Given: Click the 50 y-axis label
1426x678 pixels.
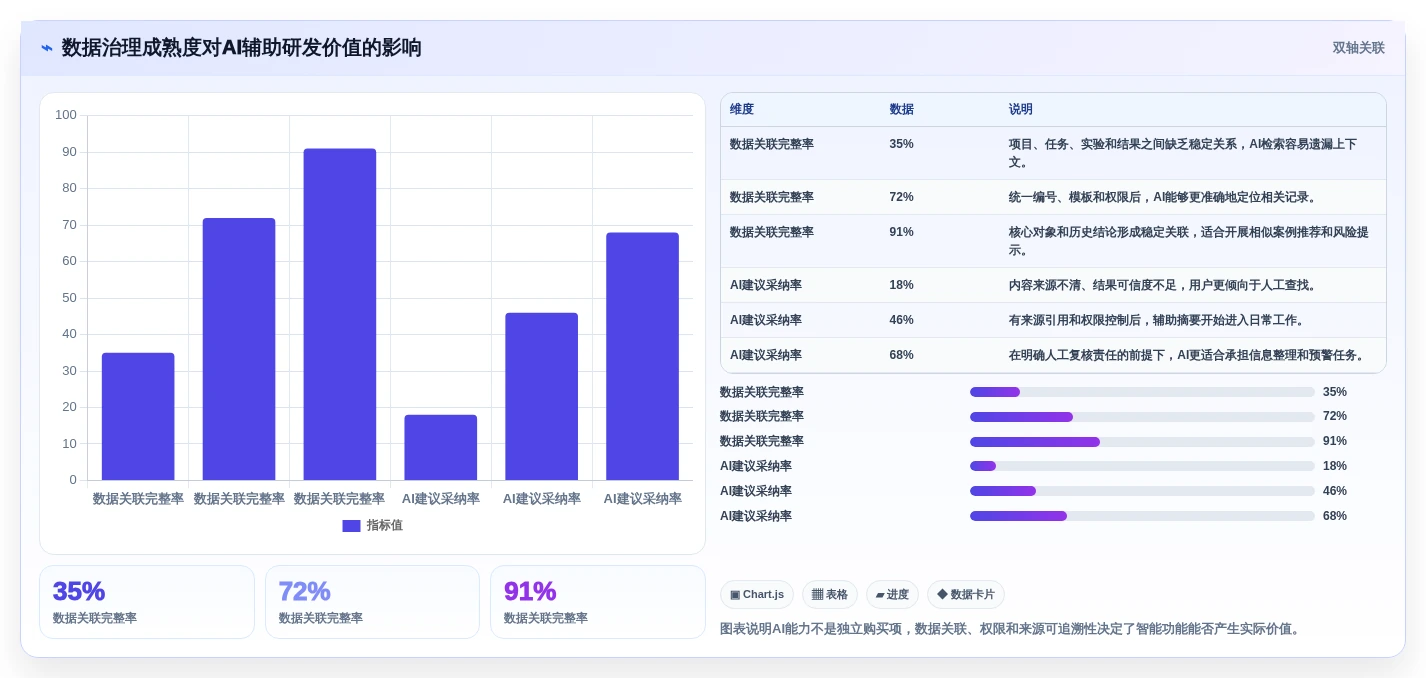Looking at the screenshot, I should 70,298.
